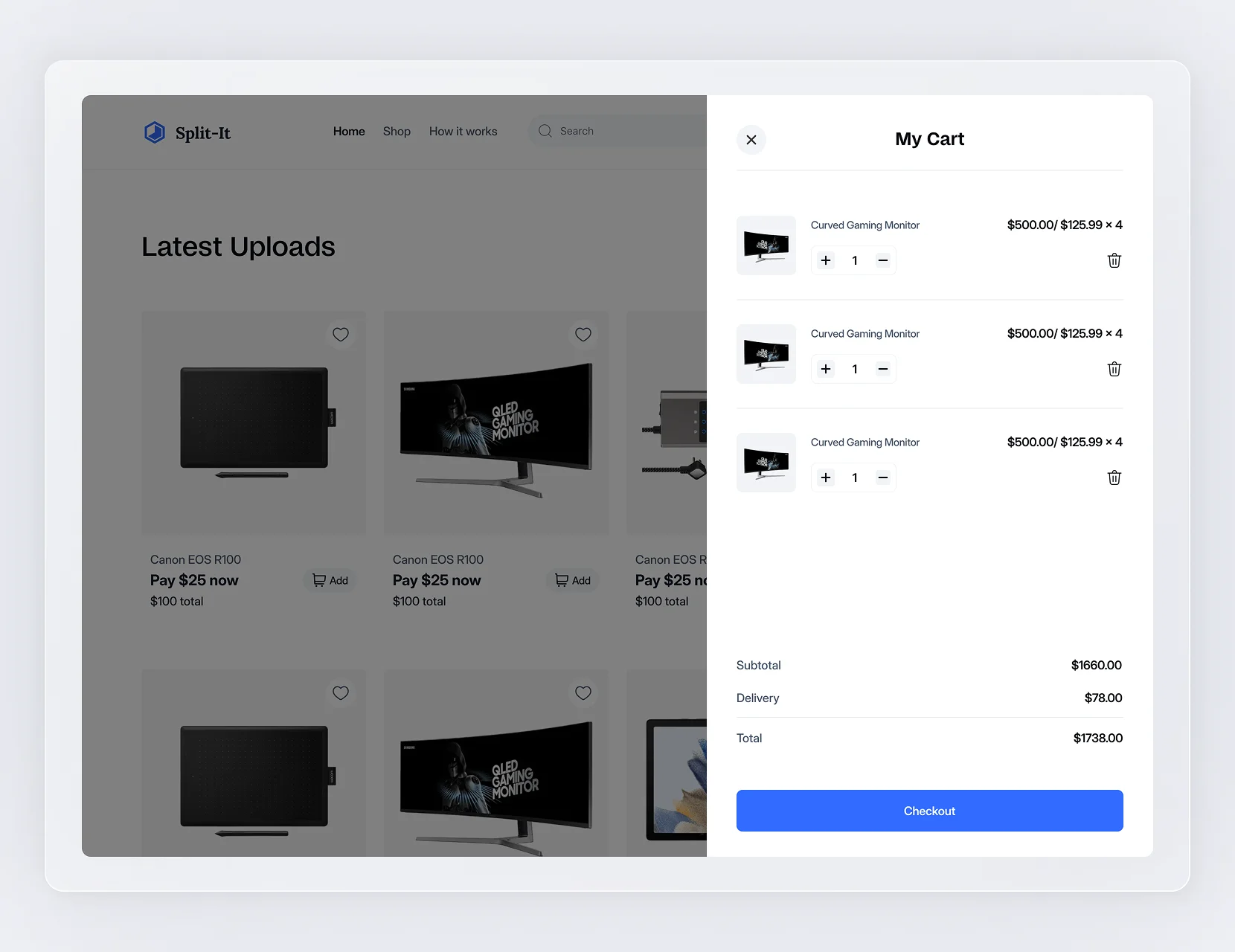1235x952 pixels.
Task: Favorite the QLED gaming monitor in bottom row
Action: pyautogui.click(x=583, y=693)
